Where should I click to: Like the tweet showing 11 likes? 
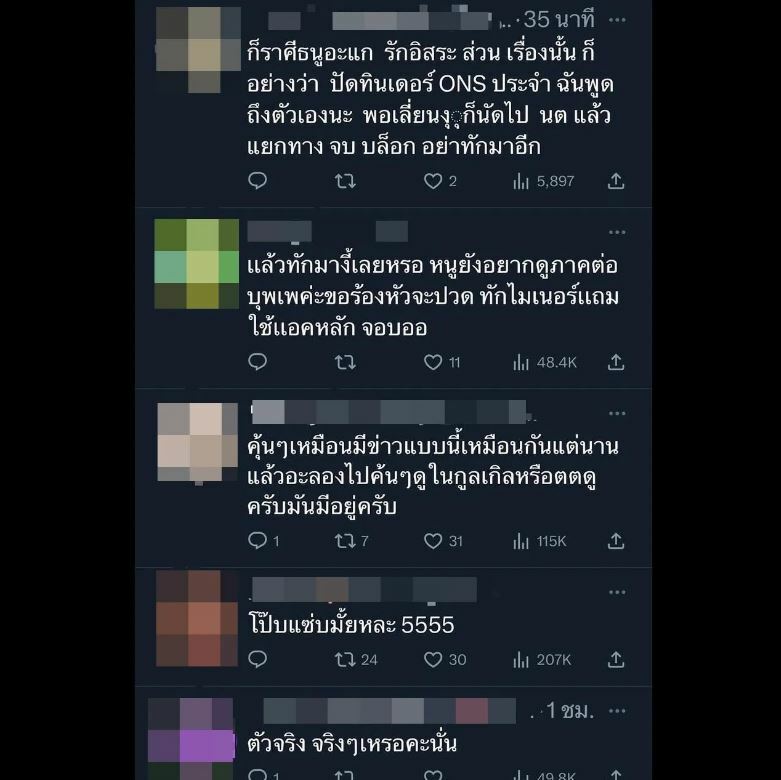[x=433, y=362]
